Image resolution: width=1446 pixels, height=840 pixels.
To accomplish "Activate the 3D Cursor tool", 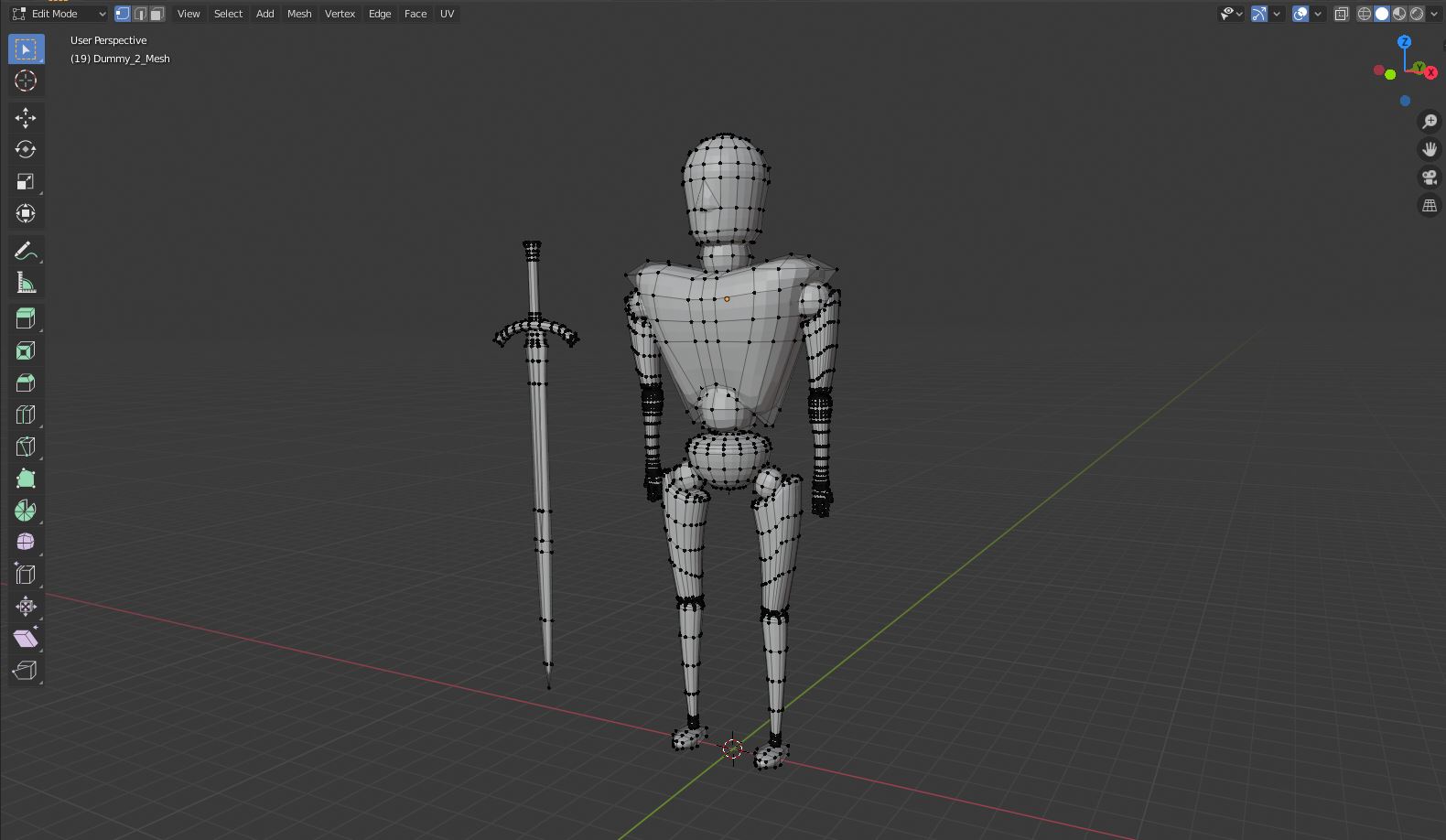I will tap(26, 81).
